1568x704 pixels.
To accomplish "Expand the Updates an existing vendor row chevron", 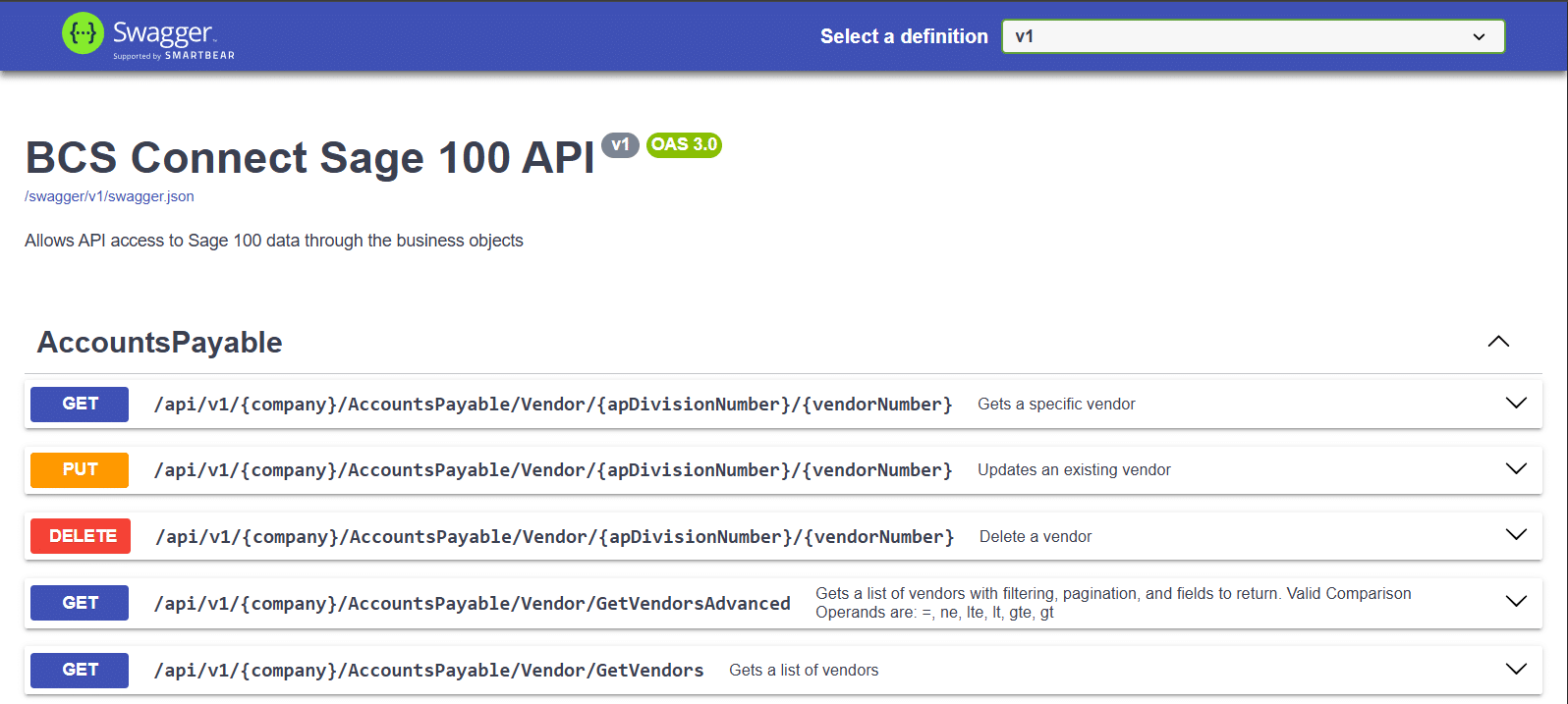I will [1516, 469].
